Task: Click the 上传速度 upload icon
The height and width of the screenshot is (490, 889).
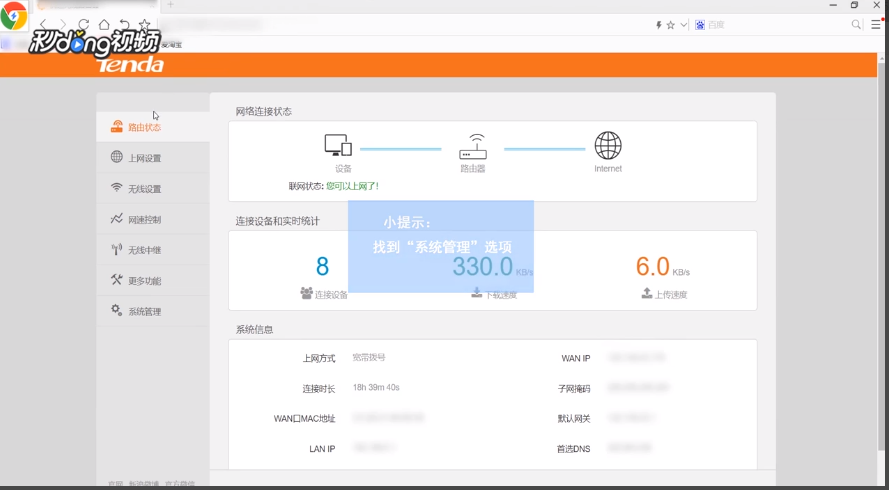Action: [x=648, y=294]
